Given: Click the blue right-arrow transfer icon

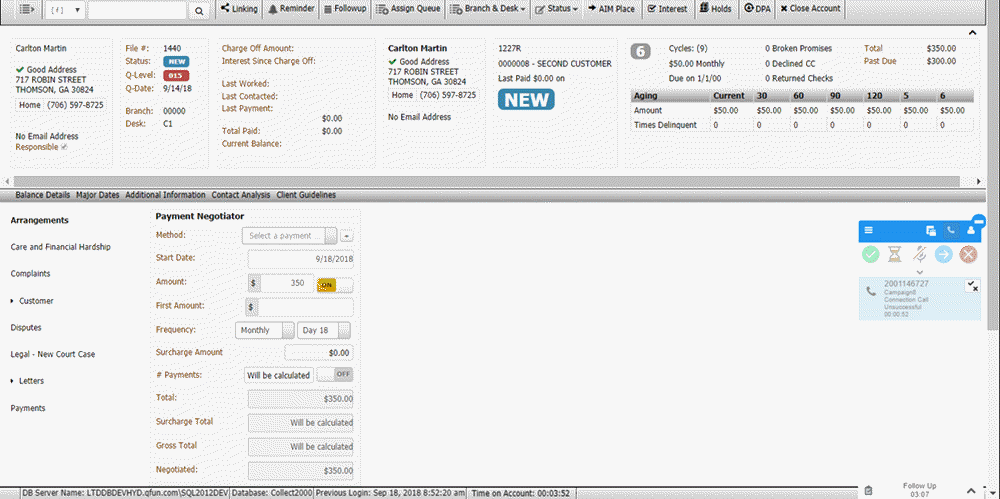Looking at the screenshot, I should (x=944, y=254).
